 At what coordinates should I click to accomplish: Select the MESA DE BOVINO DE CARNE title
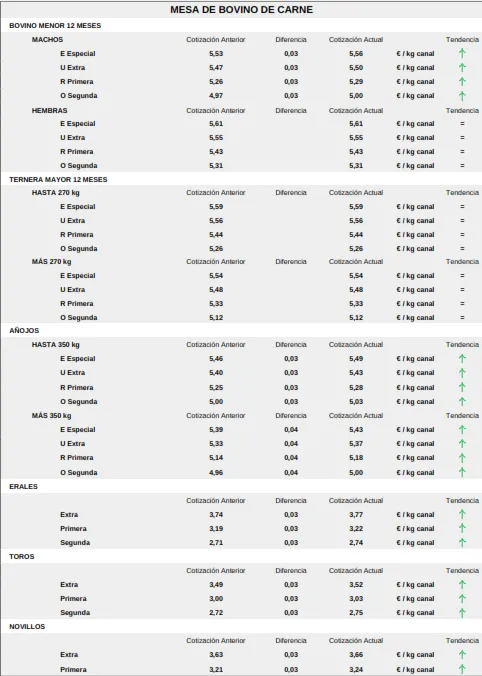[x=241, y=10]
